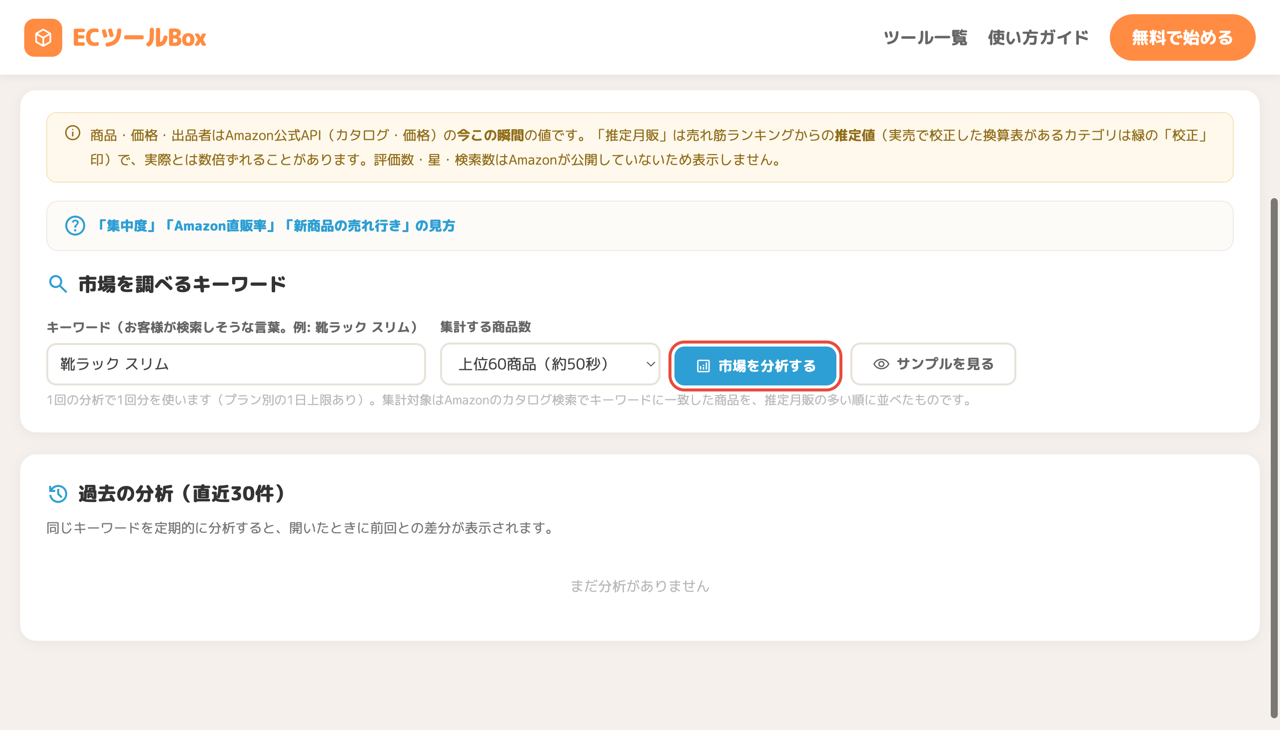
Task: Click the vertical page scrollbar
Action: 1274,457
